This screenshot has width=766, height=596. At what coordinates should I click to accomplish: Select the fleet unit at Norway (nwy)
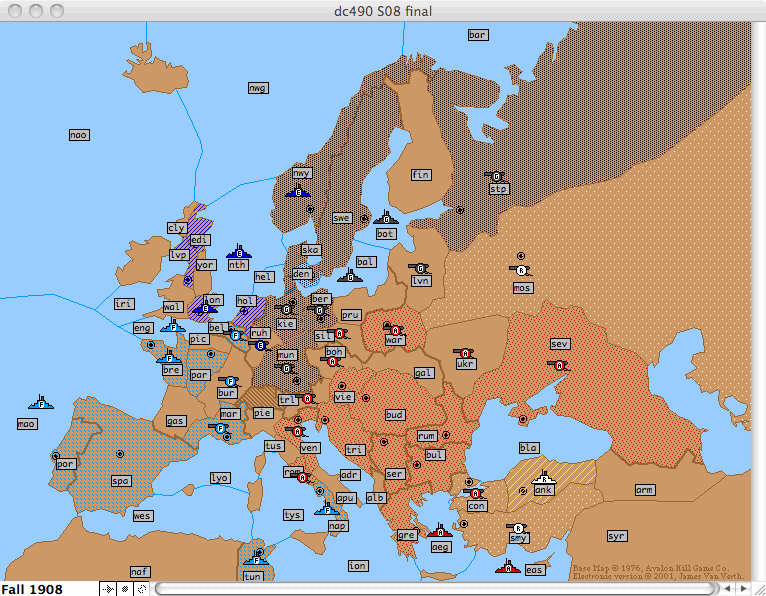297,192
